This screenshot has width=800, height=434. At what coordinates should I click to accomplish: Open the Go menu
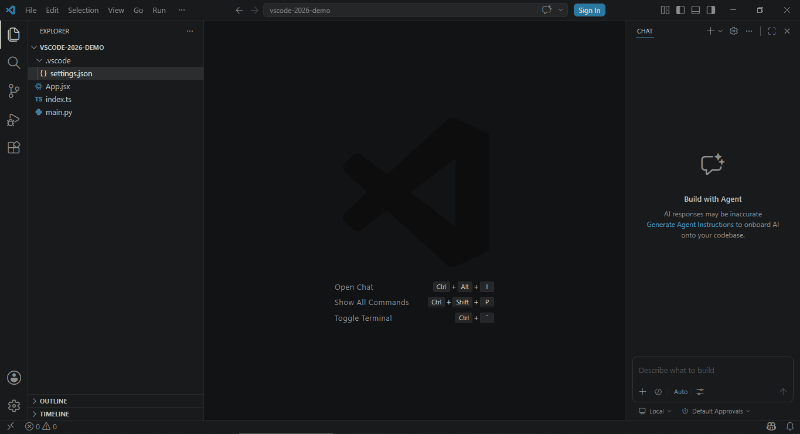[x=138, y=10]
